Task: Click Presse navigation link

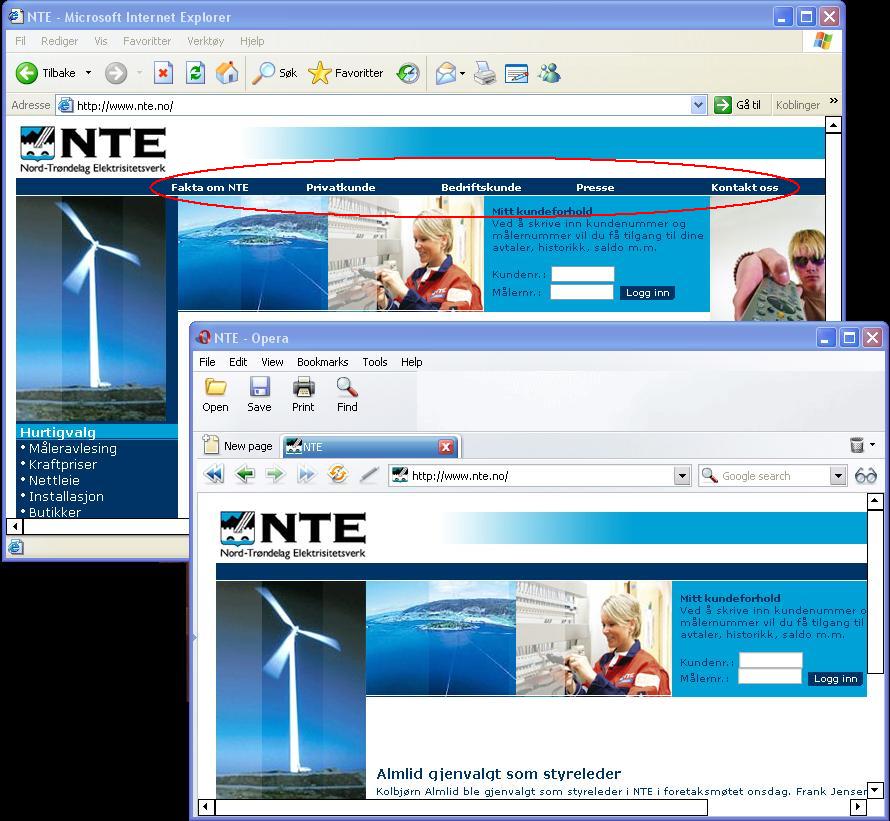Action: (x=595, y=187)
